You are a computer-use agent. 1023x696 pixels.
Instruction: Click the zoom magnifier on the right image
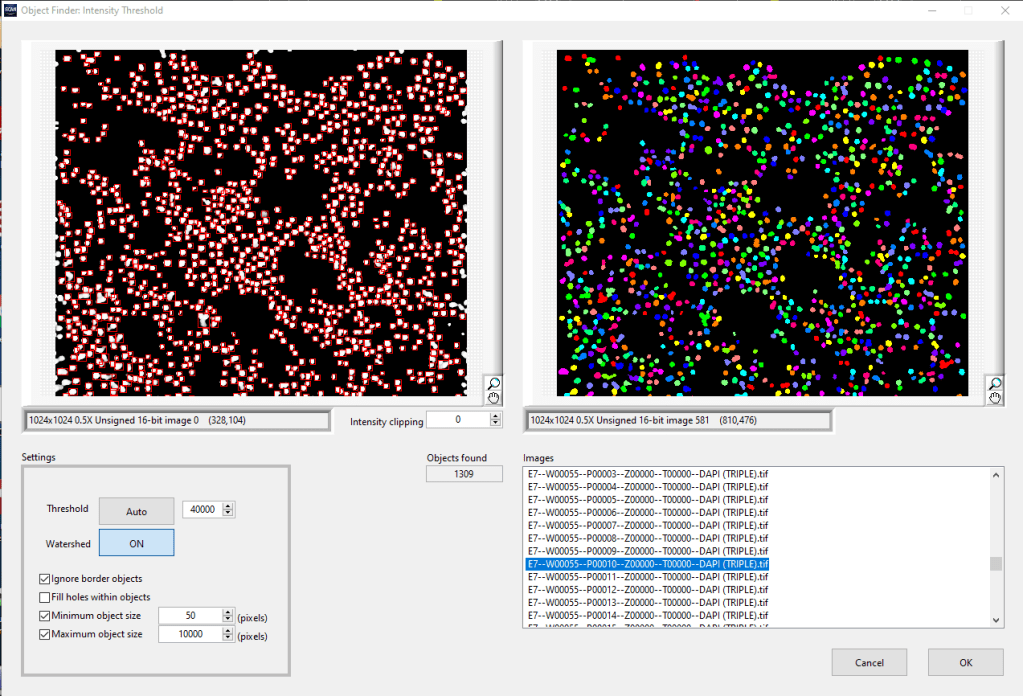tap(994, 383)
